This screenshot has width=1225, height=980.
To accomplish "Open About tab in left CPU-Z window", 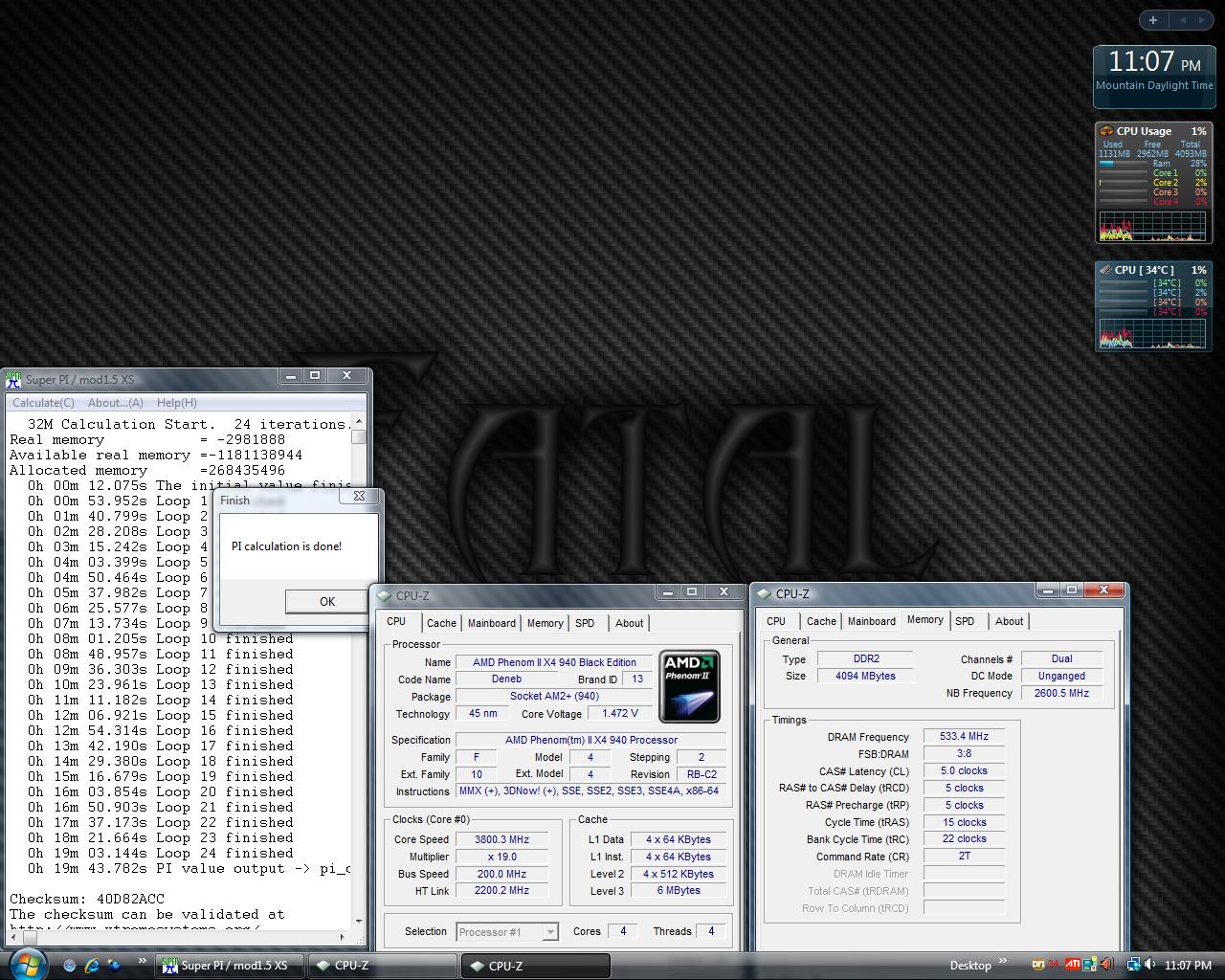I will click(630, 623).
